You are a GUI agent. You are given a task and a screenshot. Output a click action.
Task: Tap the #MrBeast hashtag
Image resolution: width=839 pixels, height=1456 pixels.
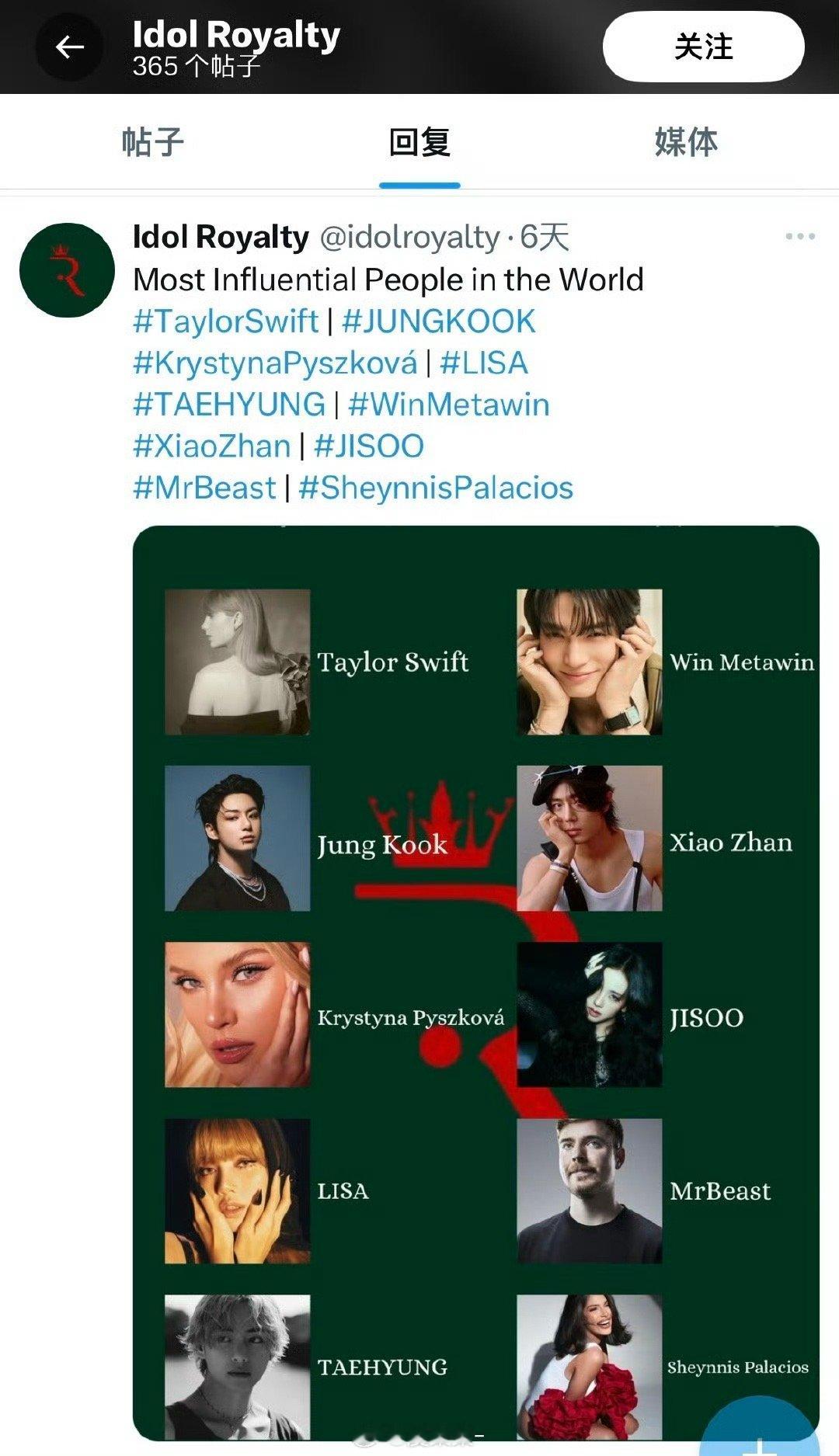coord(204,488)
